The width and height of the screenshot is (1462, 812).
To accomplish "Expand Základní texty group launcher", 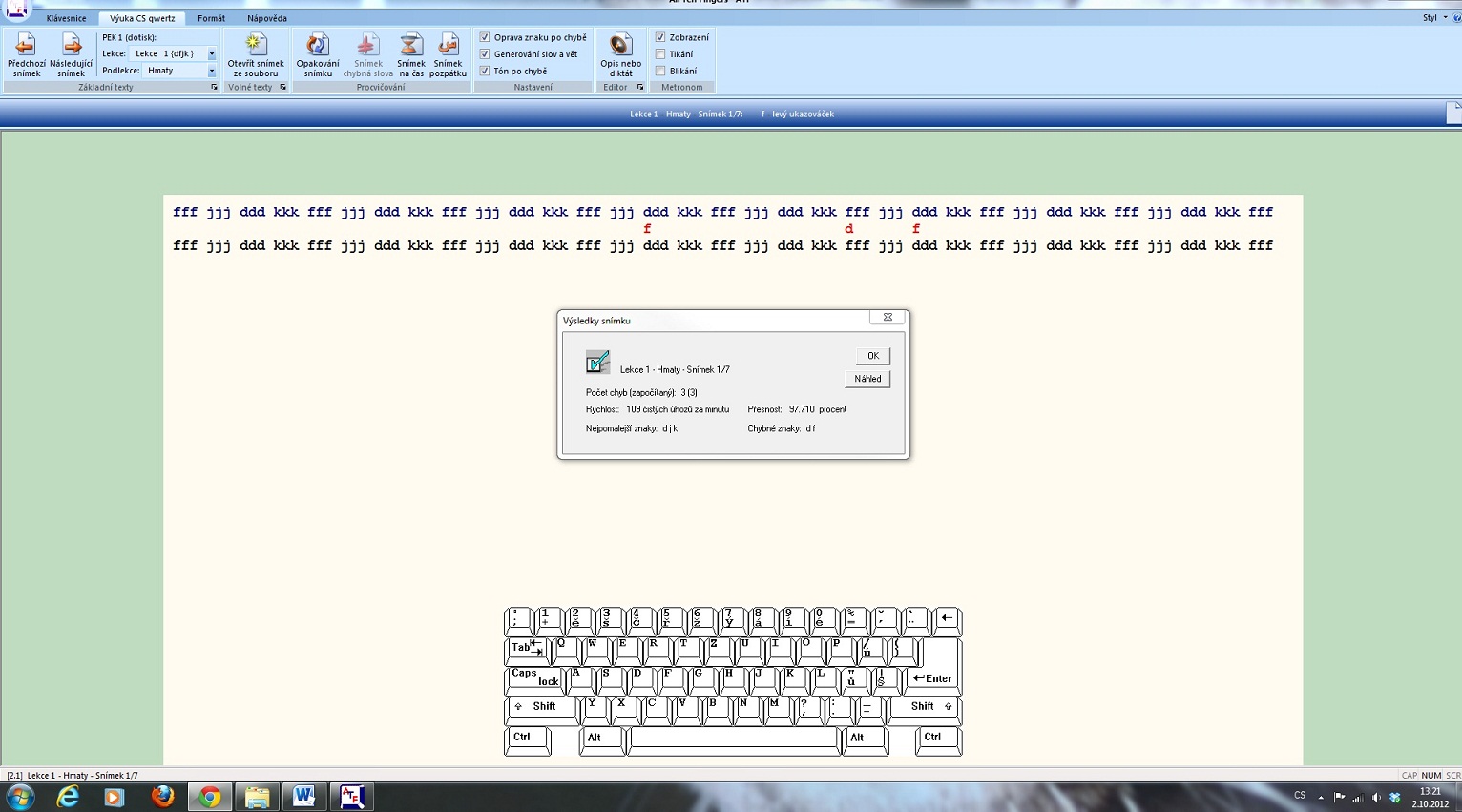I will click(x=214, y=87).
